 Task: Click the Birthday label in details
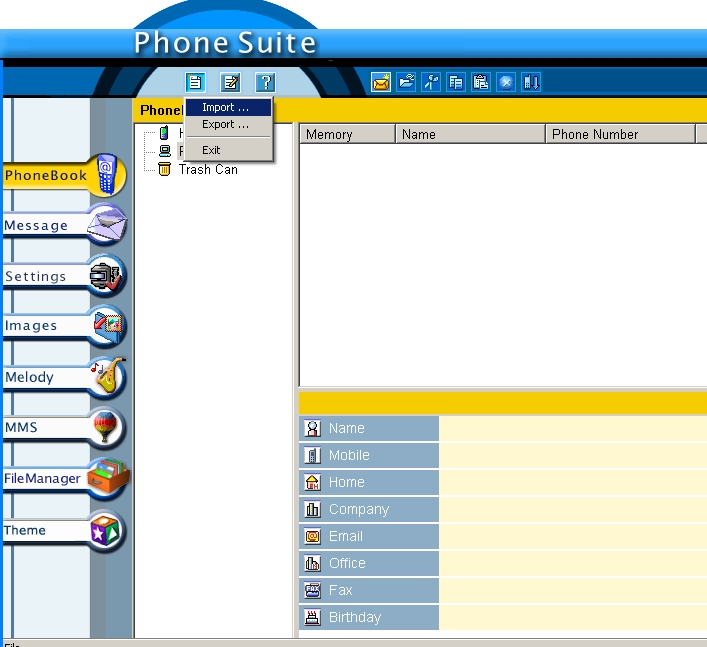(355, 617)
